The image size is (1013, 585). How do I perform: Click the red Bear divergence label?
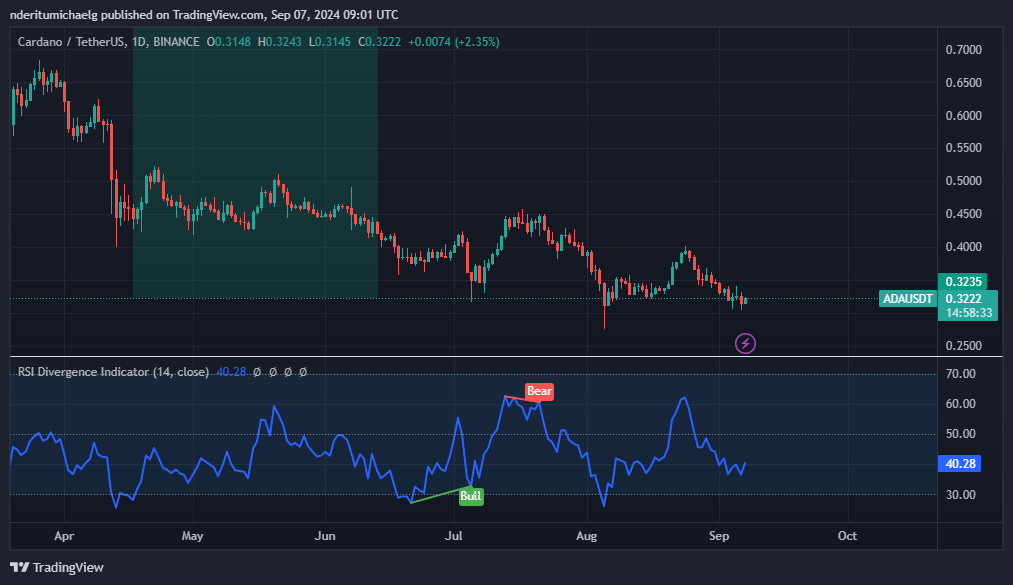click(539, 392)
